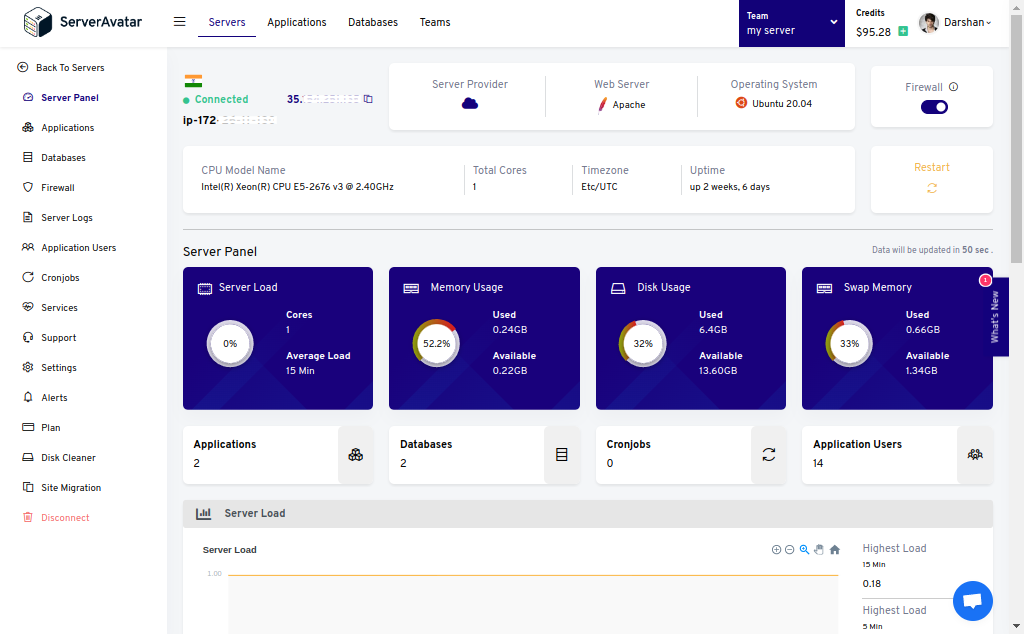This screenshot has height=634, width=1024.
Task: Disable the Firewall toggle
Action: (932, 106)
